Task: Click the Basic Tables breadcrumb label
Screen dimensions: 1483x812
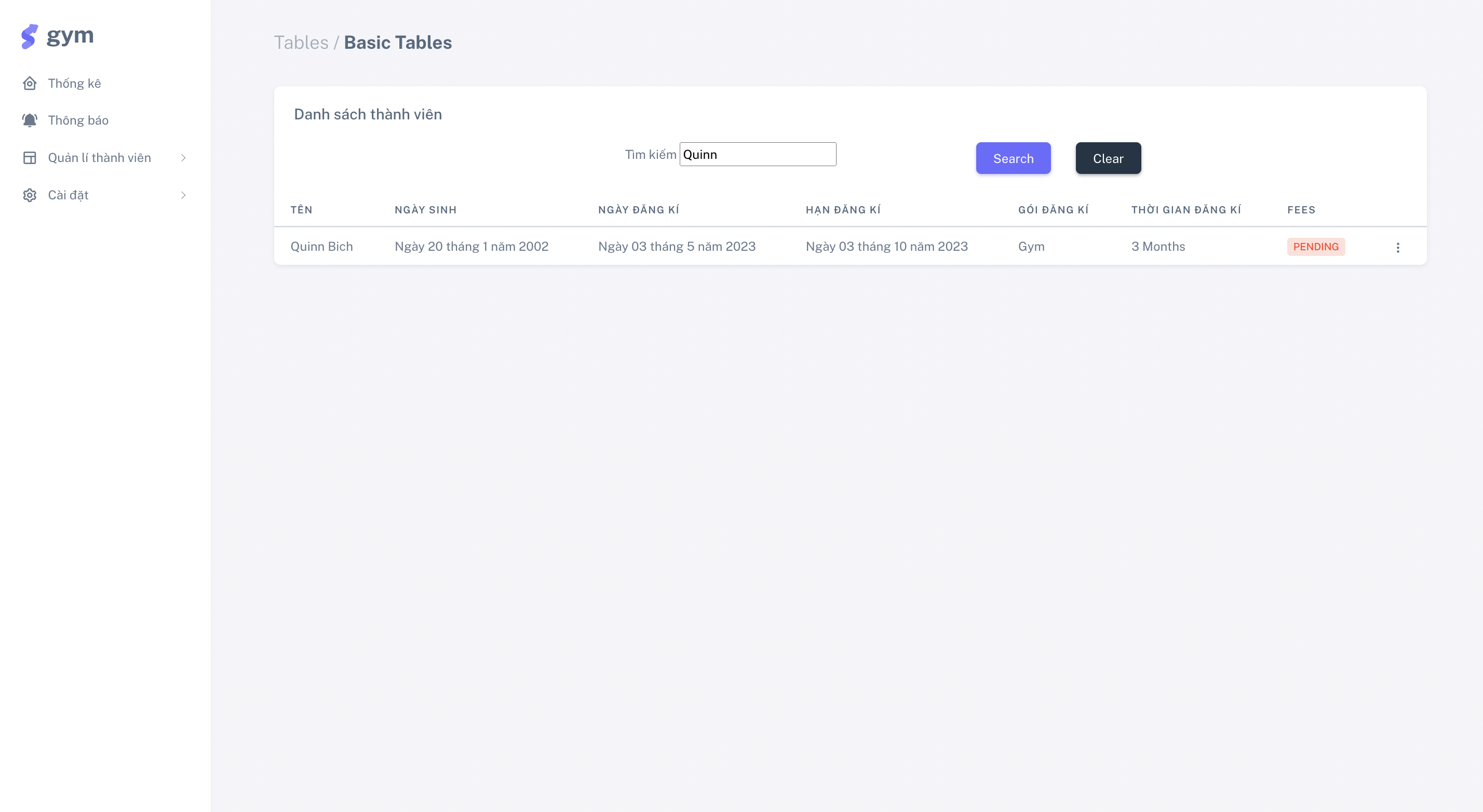Action: click(398, 42)
